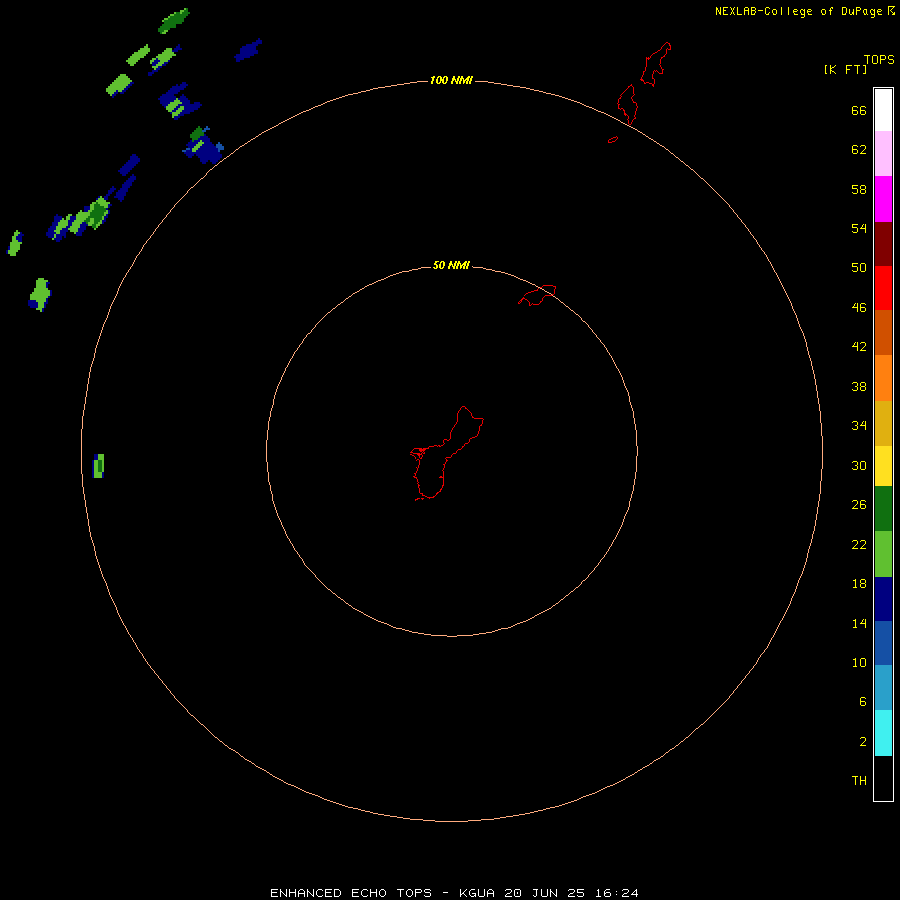Select legend value 38
Image resolution: width=900 pixels, height=900 pixels.
click(859, 386)
